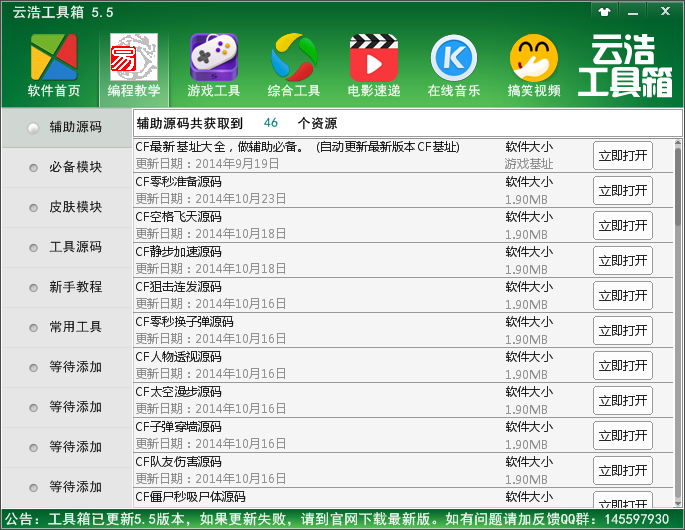685x530 pixels.
Task: Click the list's vertical scrollbar thumb
Action: click(x=678, y=187)
